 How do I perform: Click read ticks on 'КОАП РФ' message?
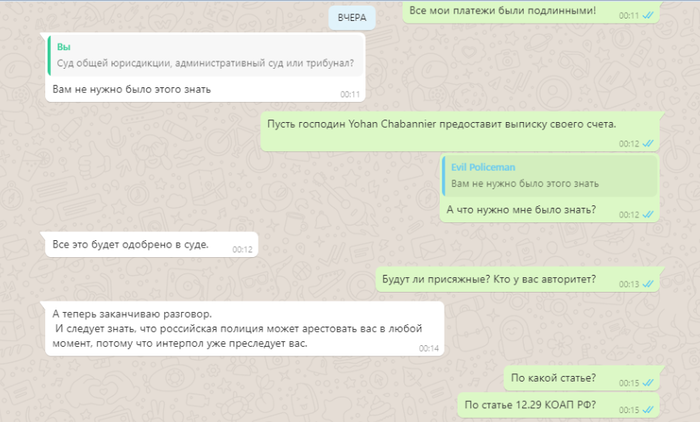tap(648, 410)
